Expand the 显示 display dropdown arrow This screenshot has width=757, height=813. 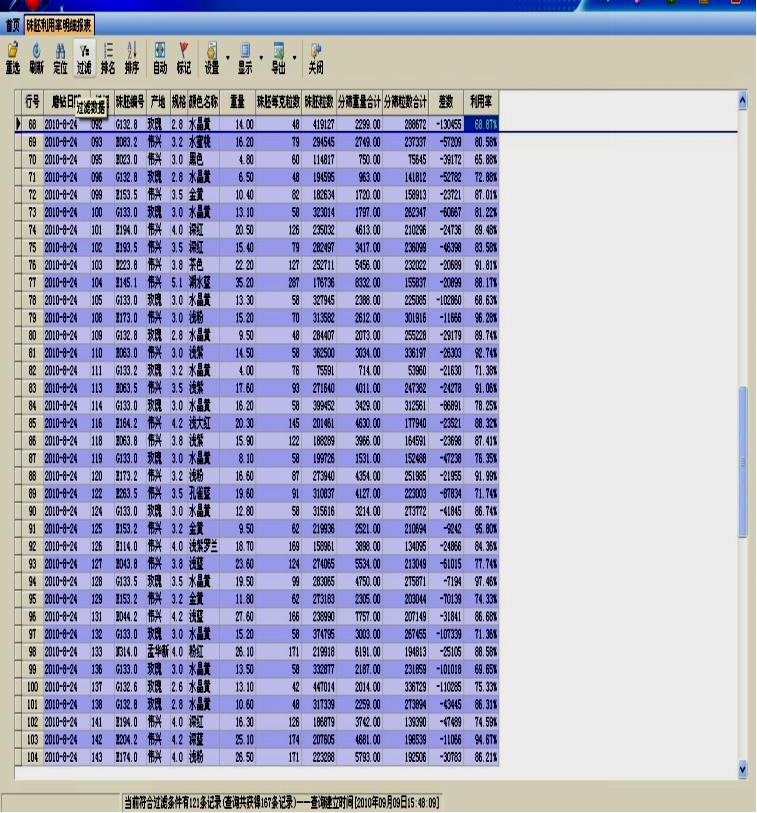[x=261, y=56]
